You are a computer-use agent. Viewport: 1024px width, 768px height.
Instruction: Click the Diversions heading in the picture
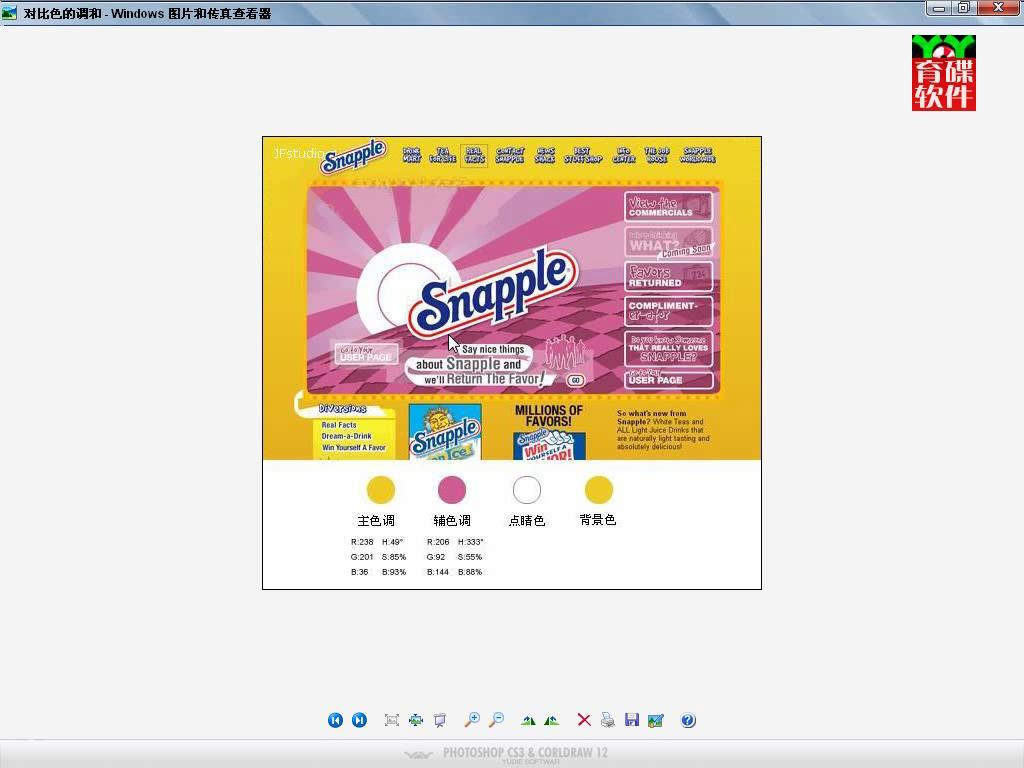(x=342, y=409)
